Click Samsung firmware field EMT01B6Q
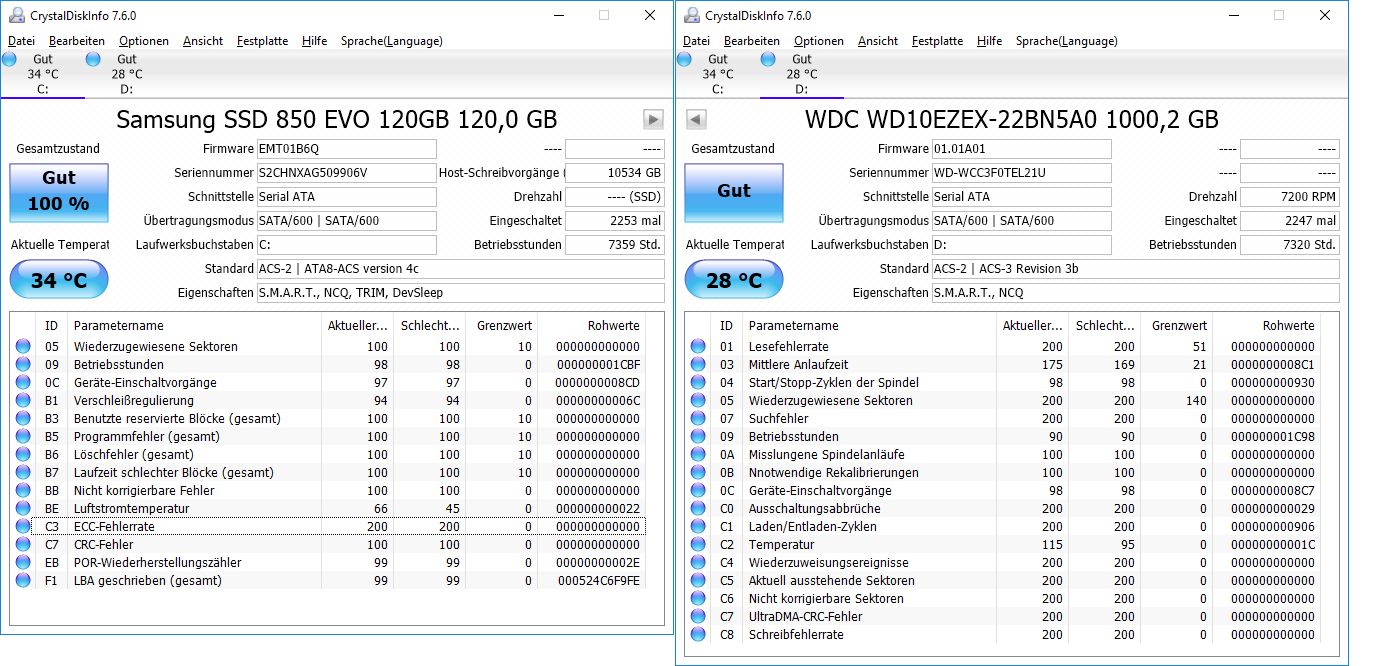The height and width of the screenshot is (666, 1374). pos(346,149)
